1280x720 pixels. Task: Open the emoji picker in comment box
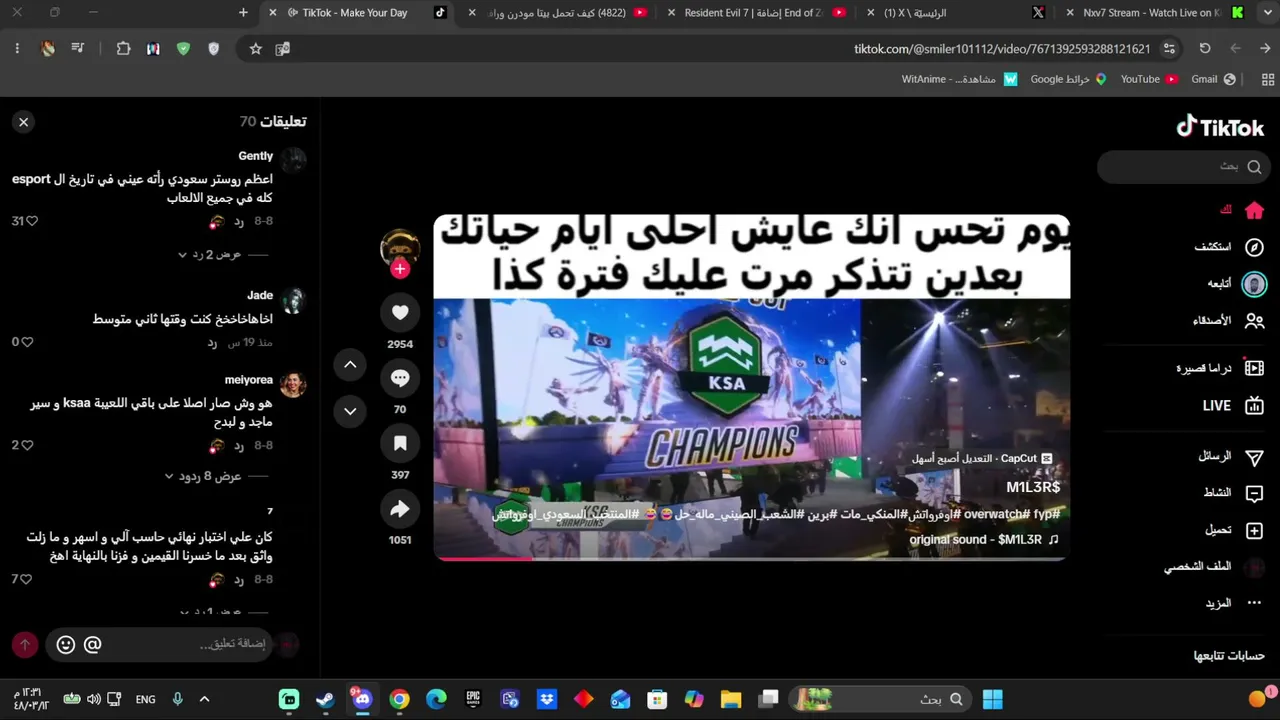(66, 645)
